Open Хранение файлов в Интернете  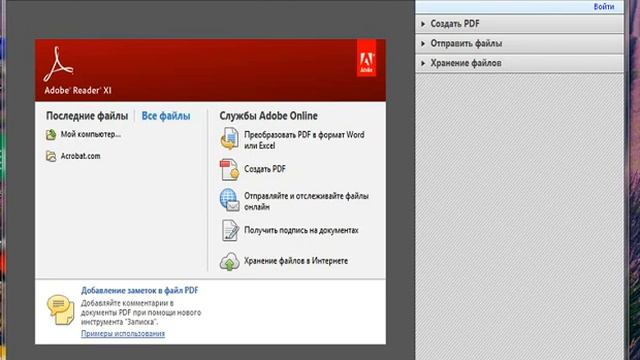pos(296,261)
